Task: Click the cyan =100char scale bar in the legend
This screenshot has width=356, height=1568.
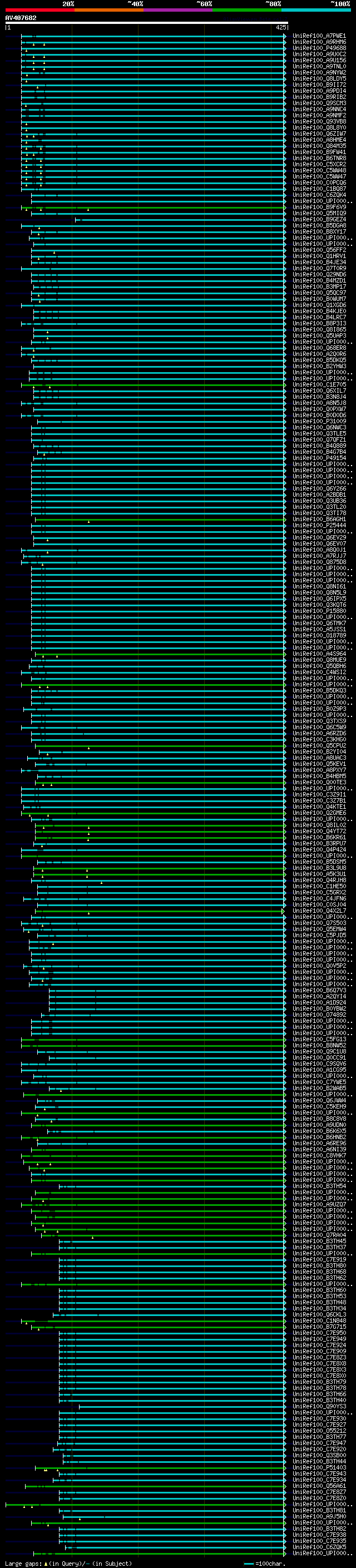Action: pos(248,1564)
